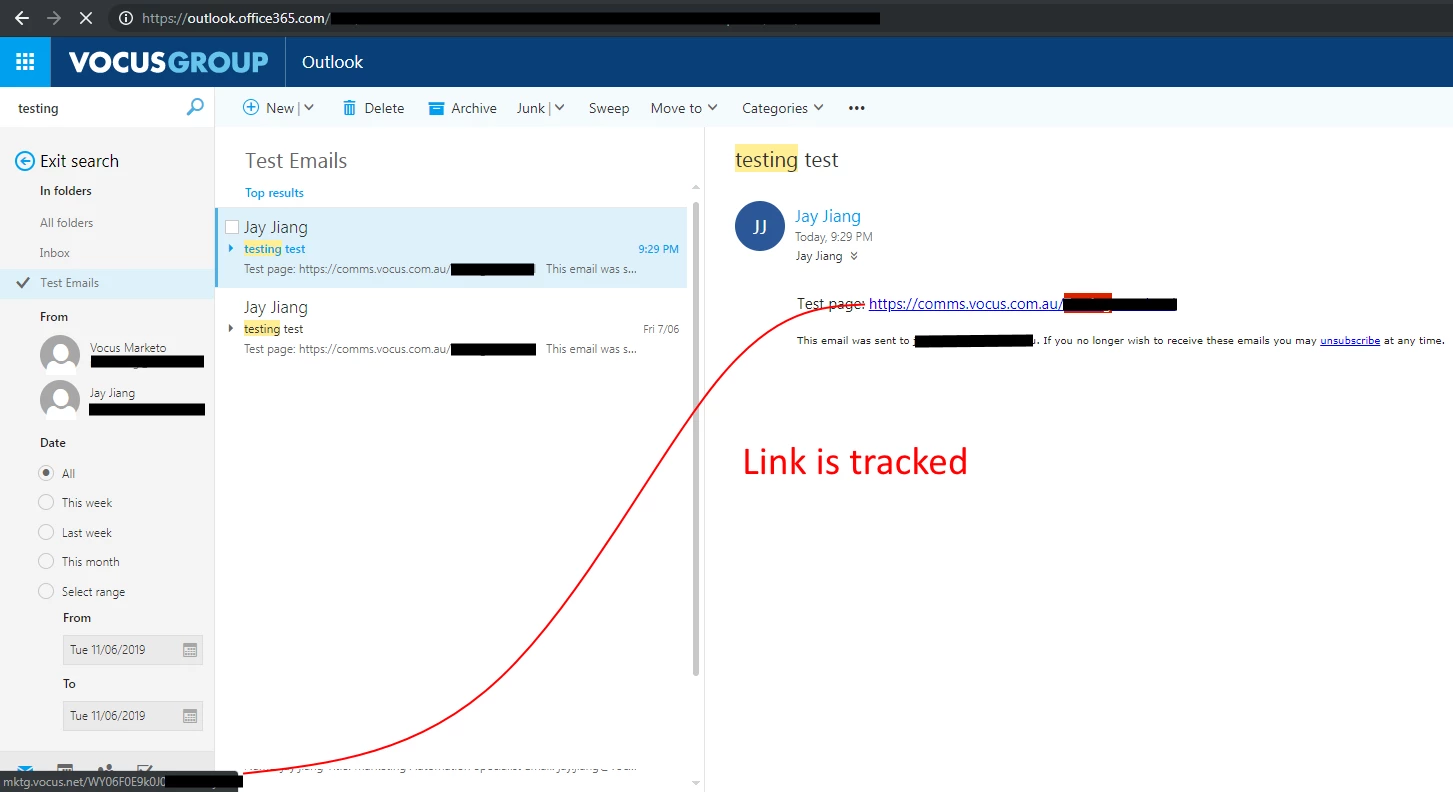Filter search to Inbox folder
The width and height of the screenshot is (1453, 792).
(x=55, y=253)
